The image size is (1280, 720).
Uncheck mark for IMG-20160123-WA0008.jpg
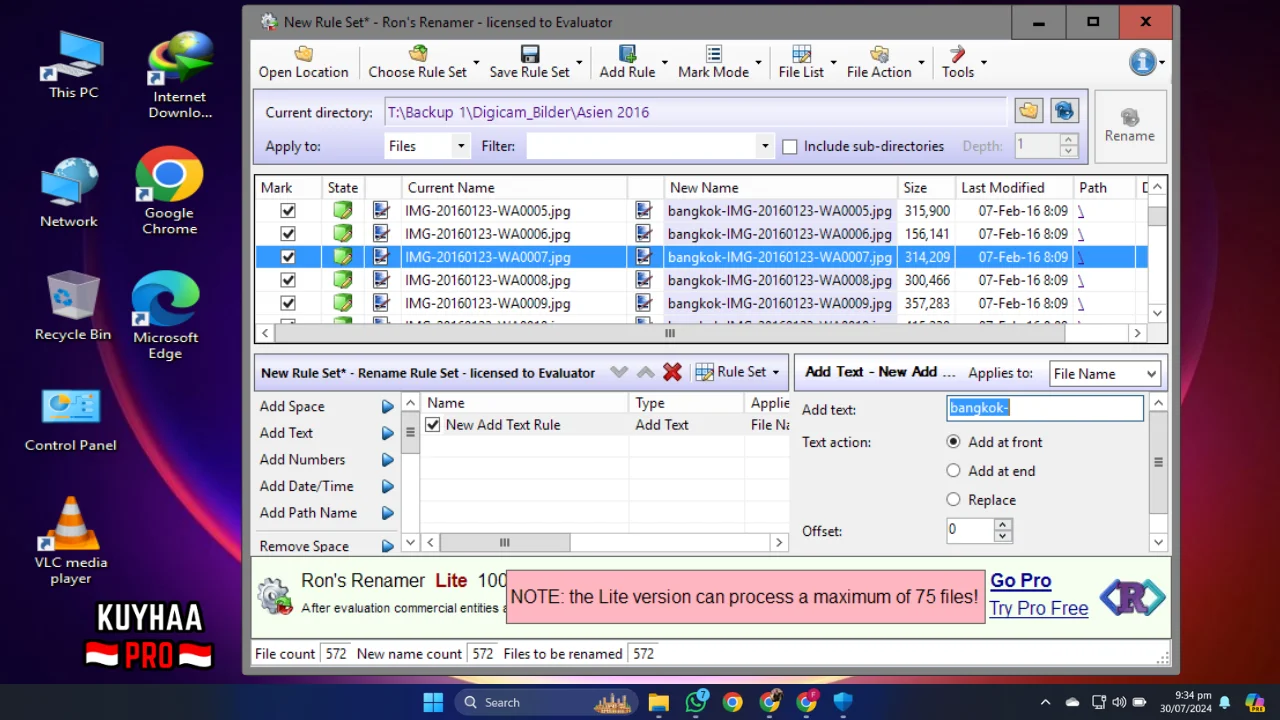tap(288, 280)
